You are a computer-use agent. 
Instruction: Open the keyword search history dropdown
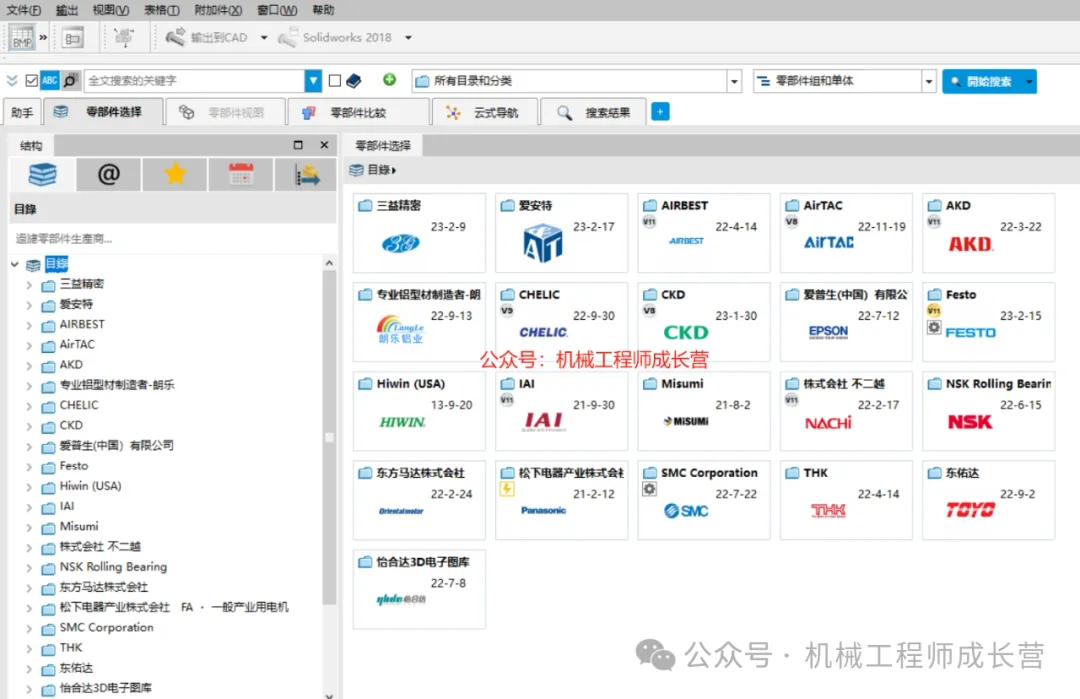pyautogui.click(x=313, y=81)
